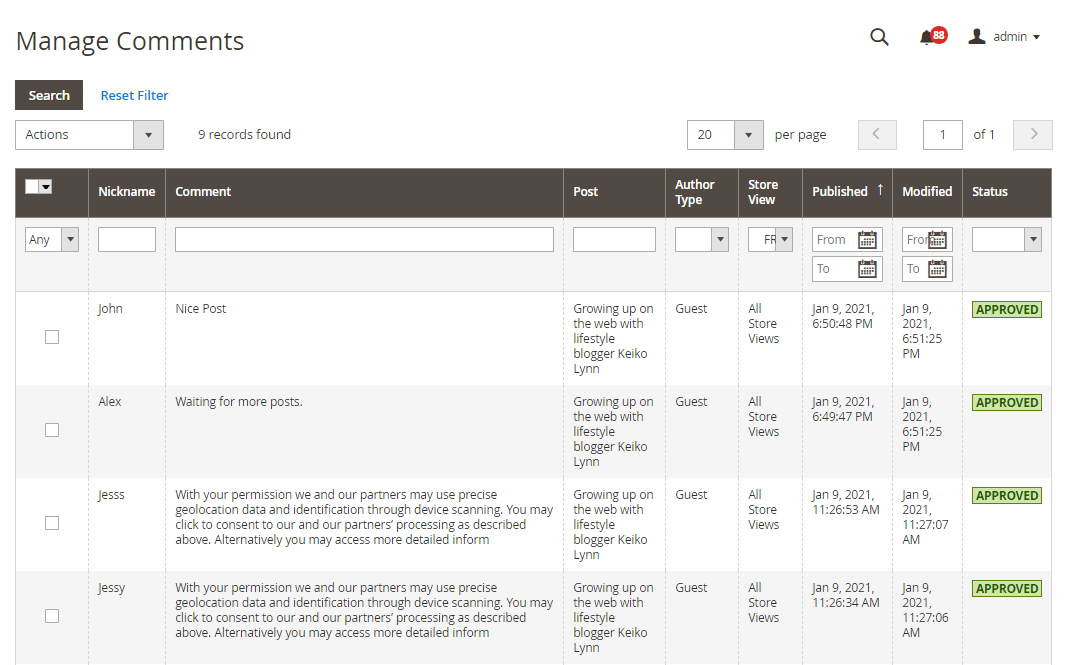Viewport: 1069px width, 665px height.
Task: Sort by Status column header
Action: click(990, 192)
